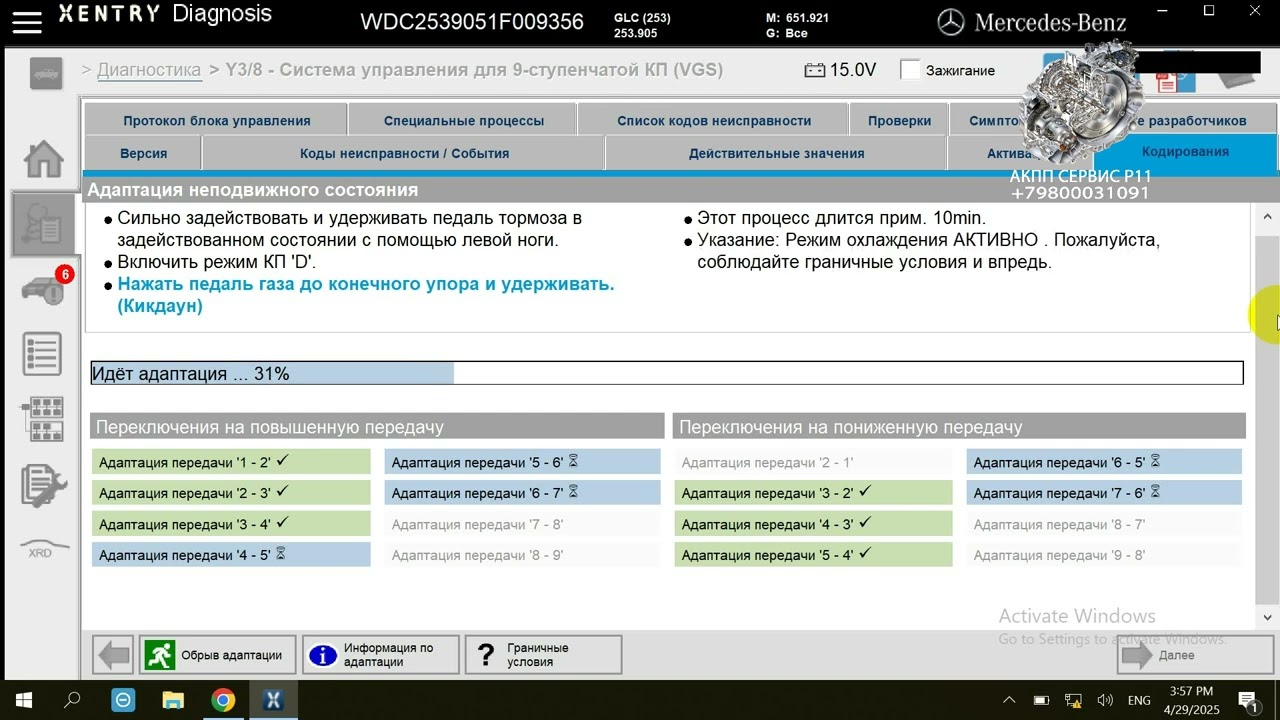Open the control unit grid sidebar icon

43,420
